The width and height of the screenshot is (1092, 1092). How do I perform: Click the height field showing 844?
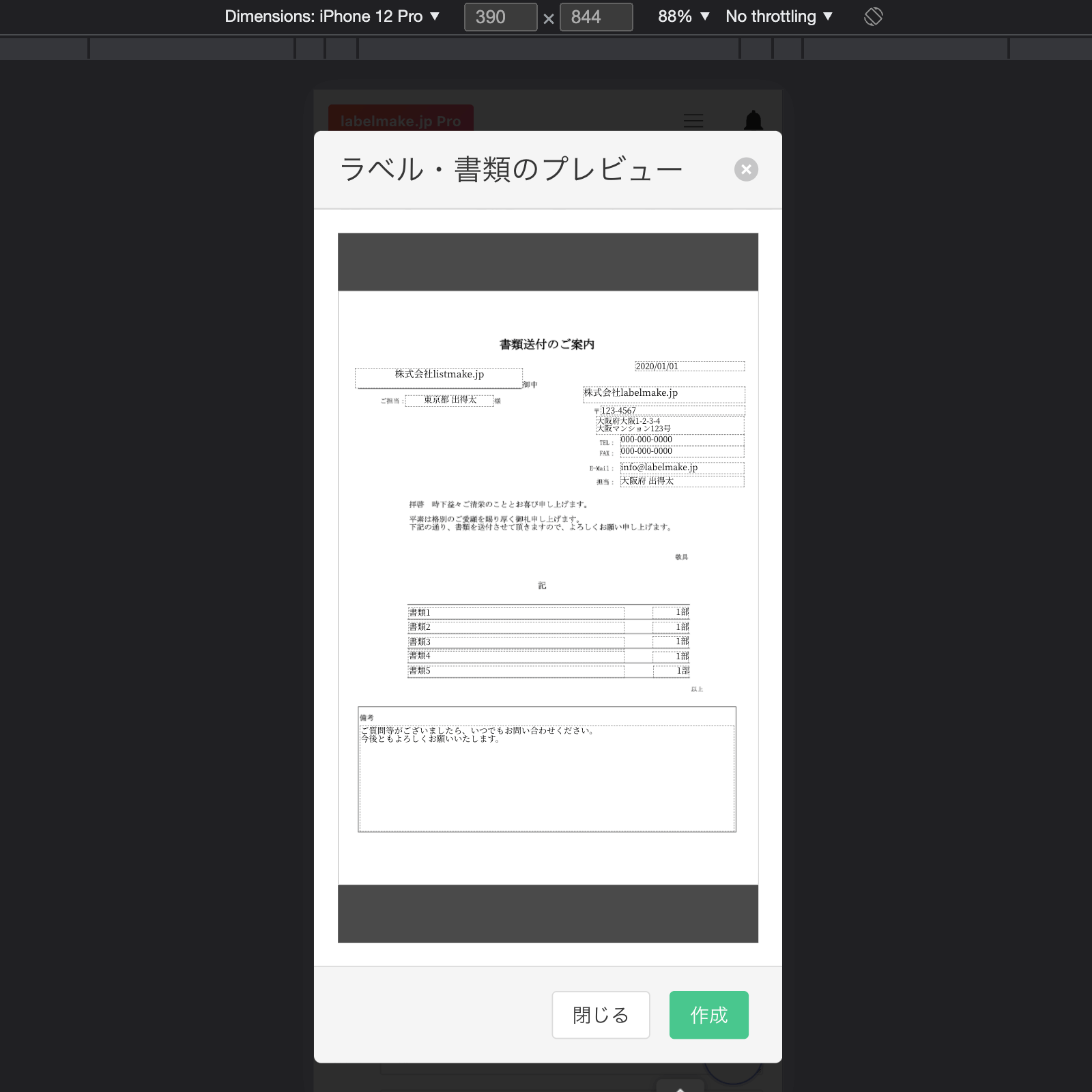pos(596,17)
